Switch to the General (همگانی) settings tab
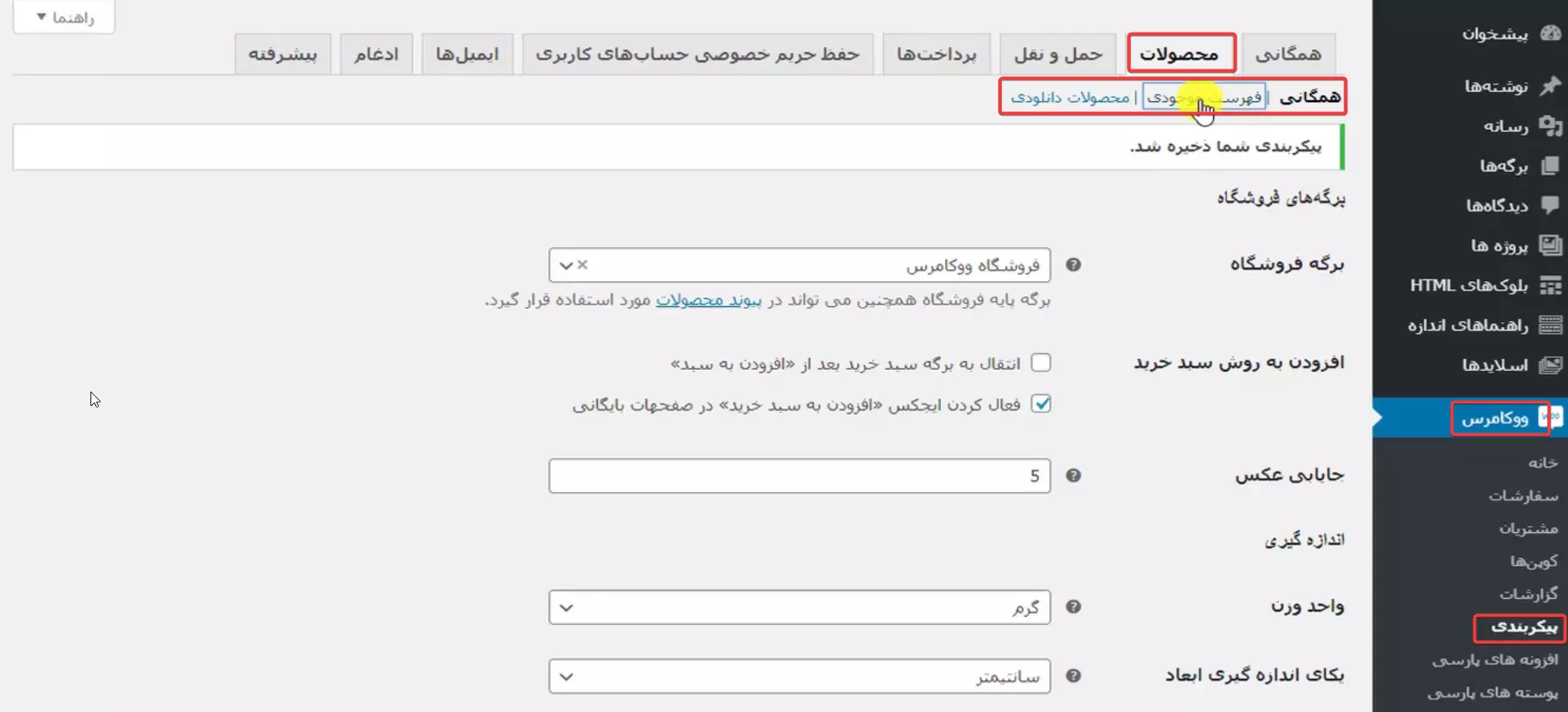Viewport: 1568px width, 712px height. [1288, 54]
